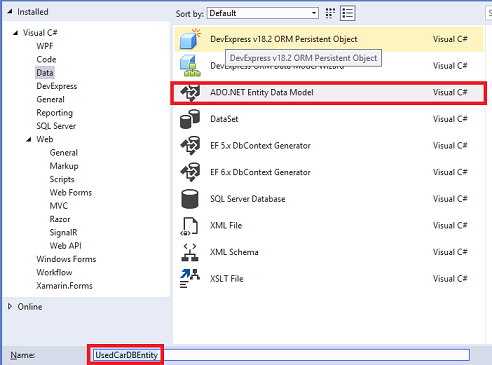Select SignalR category under Web
This screenshot has height=365, width=492.
click(x=63, y=232)
